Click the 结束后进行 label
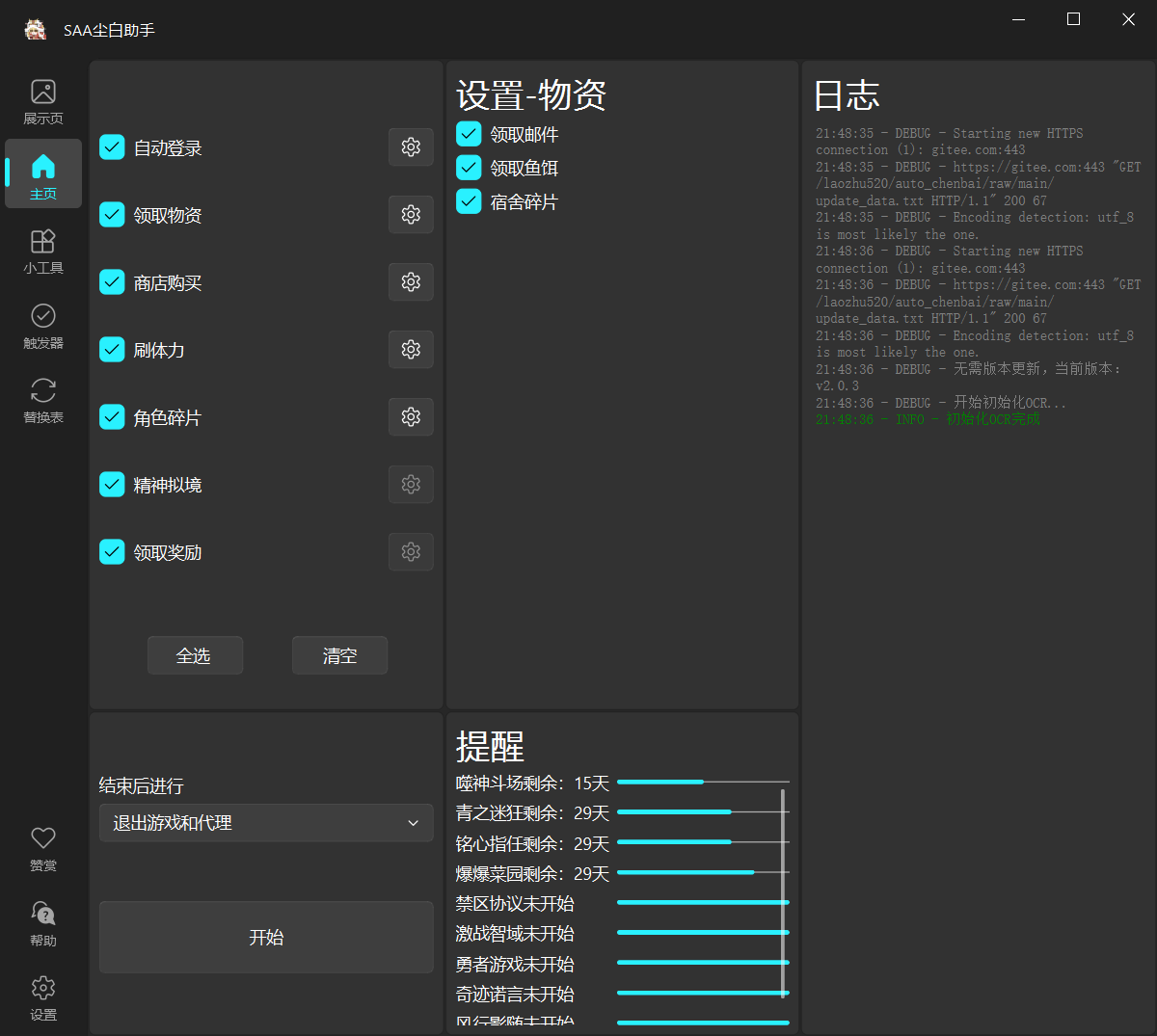Viewport: 1157px width, 1036px height. (141, 786)
